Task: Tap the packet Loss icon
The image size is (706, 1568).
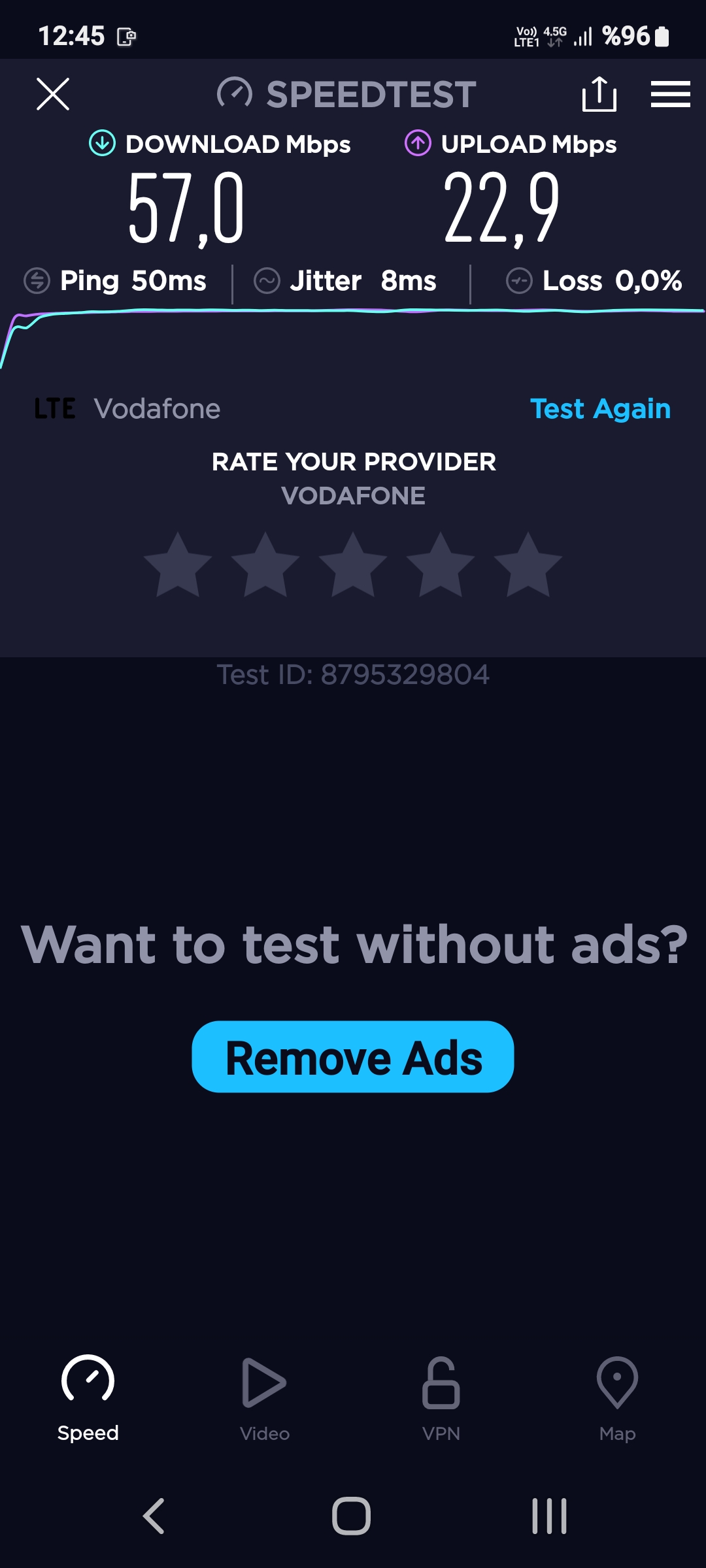Action: tap(519, 281)
